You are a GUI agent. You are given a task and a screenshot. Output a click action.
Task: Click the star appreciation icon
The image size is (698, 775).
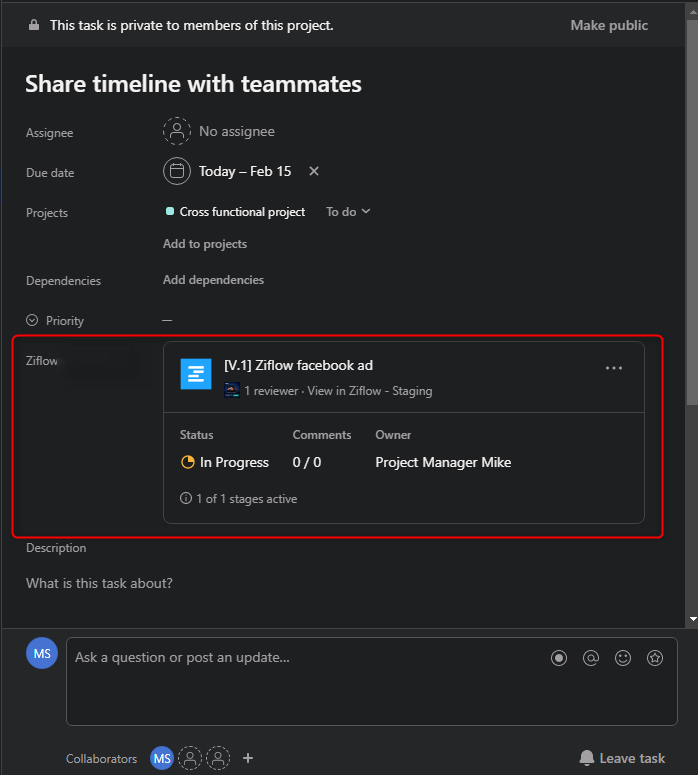pos(655,658)
